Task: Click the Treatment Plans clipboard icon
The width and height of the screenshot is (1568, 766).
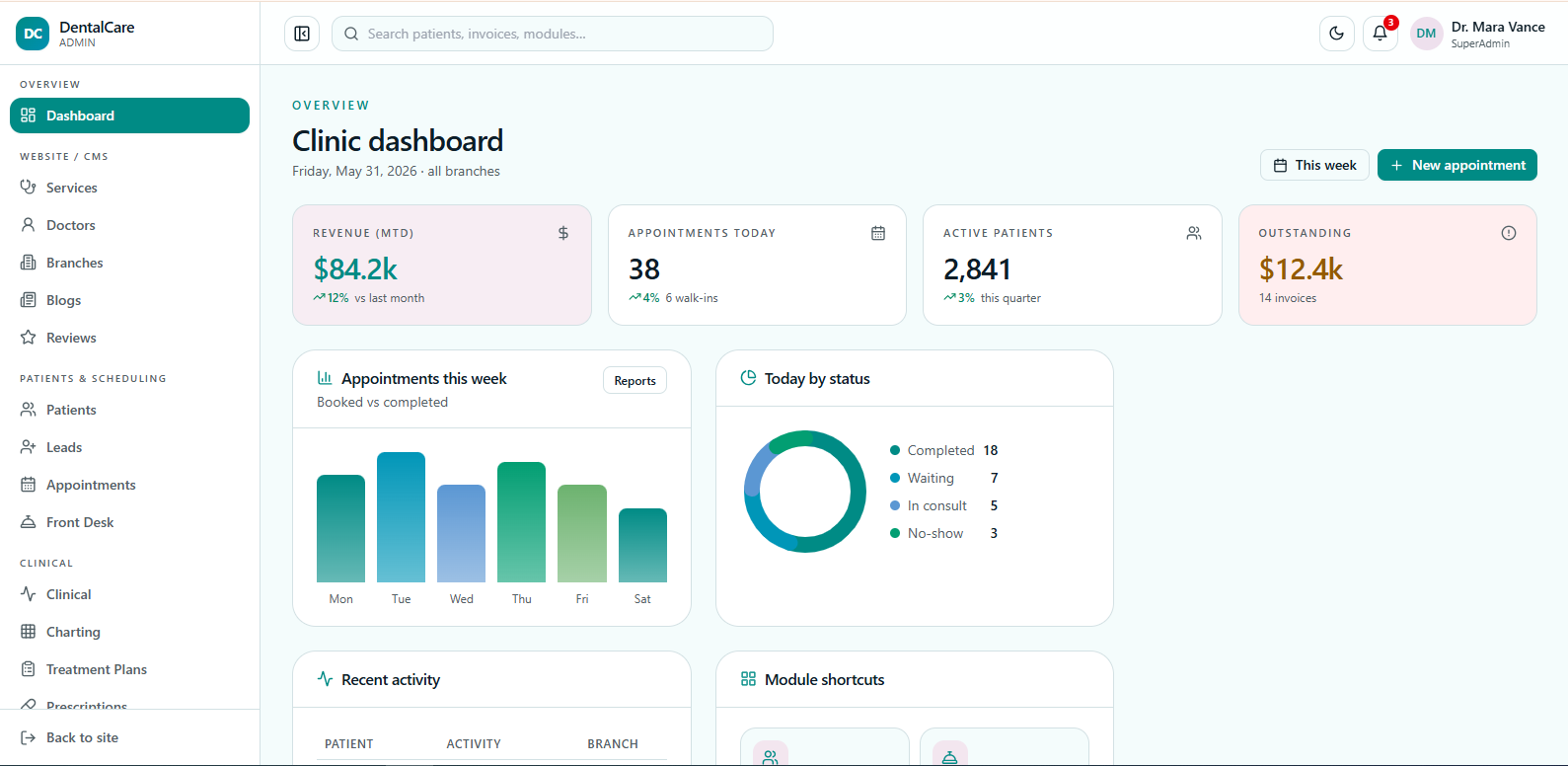Action: [29, 668]
